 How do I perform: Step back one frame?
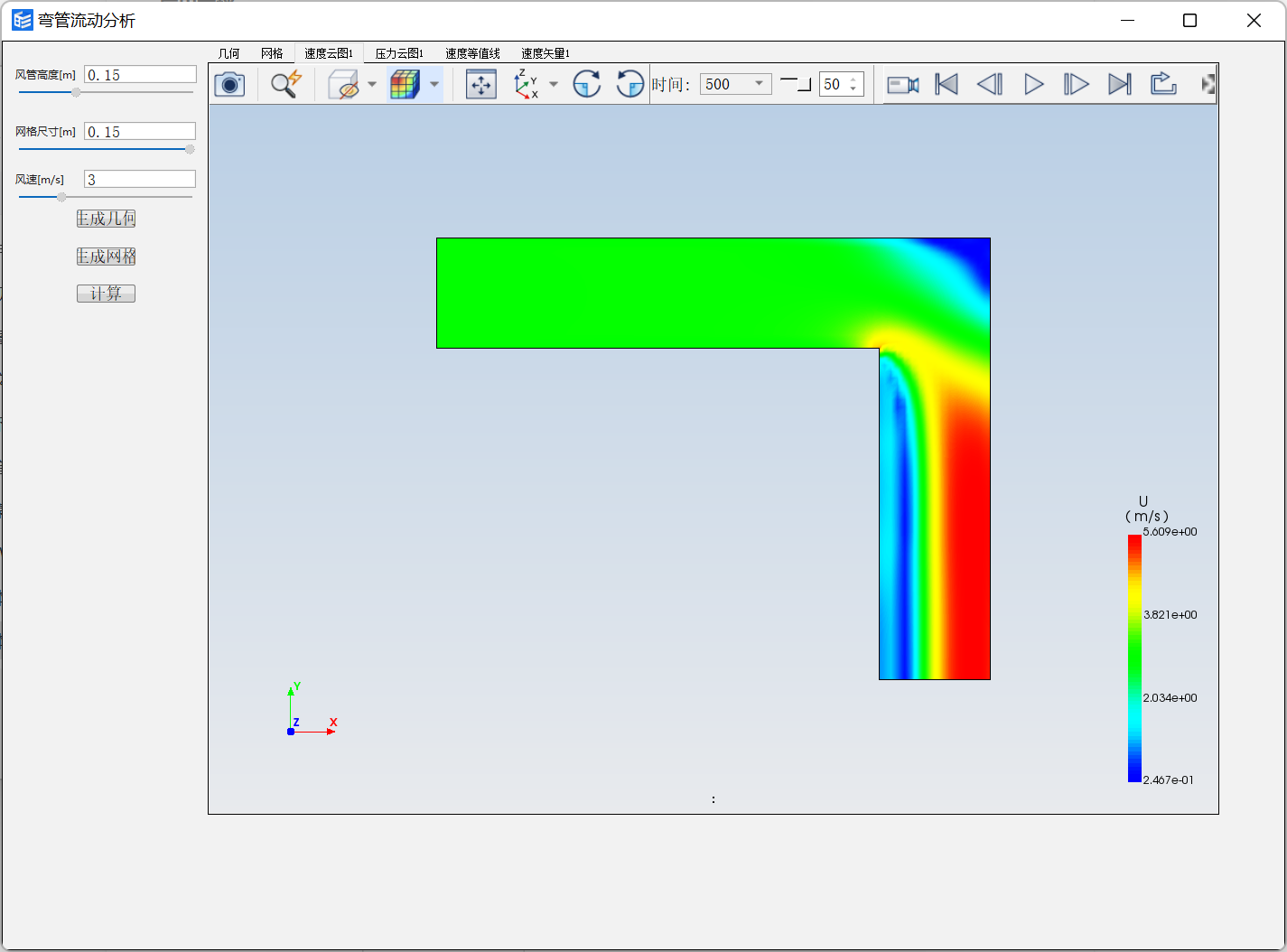[x=990, y=85]
